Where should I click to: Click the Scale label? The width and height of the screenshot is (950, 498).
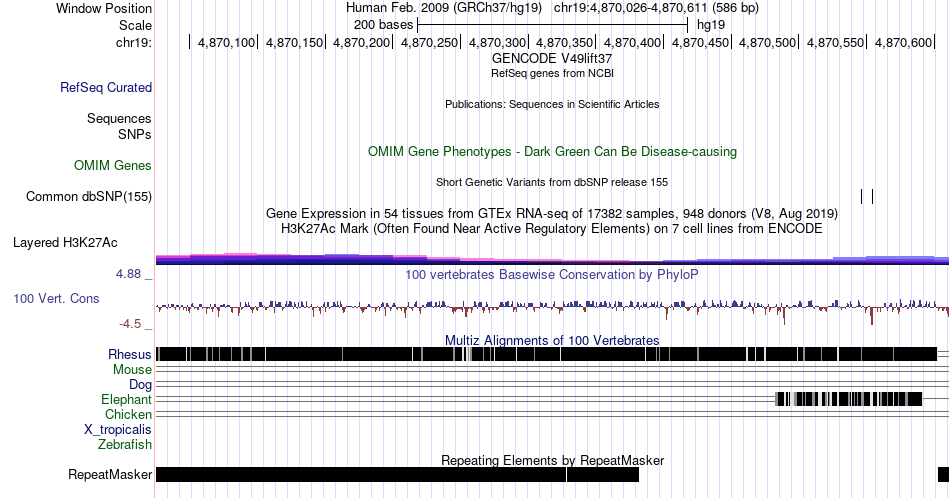pos(136,25)
